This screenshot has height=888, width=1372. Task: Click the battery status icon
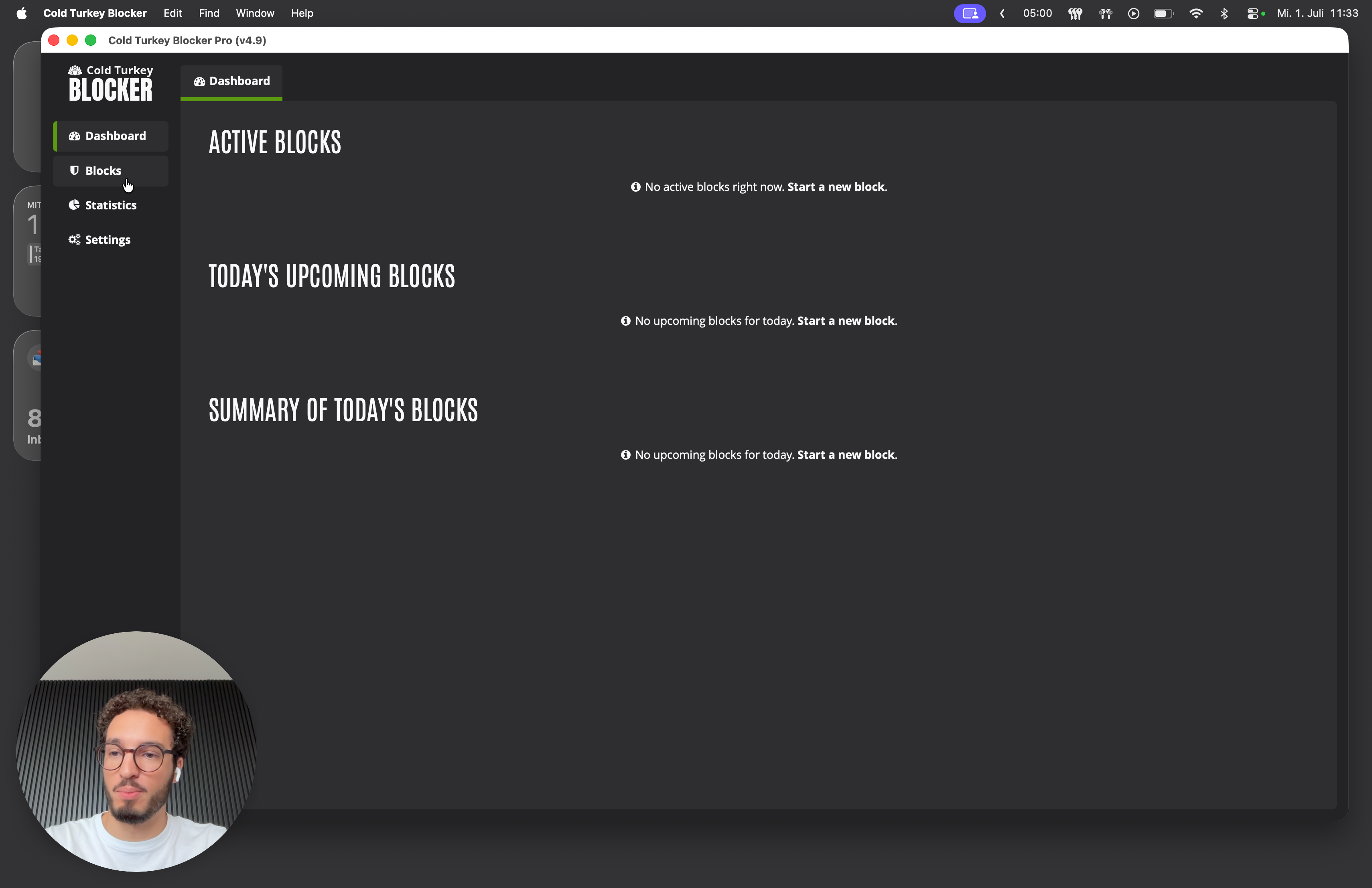click(x=1163, y=13)
